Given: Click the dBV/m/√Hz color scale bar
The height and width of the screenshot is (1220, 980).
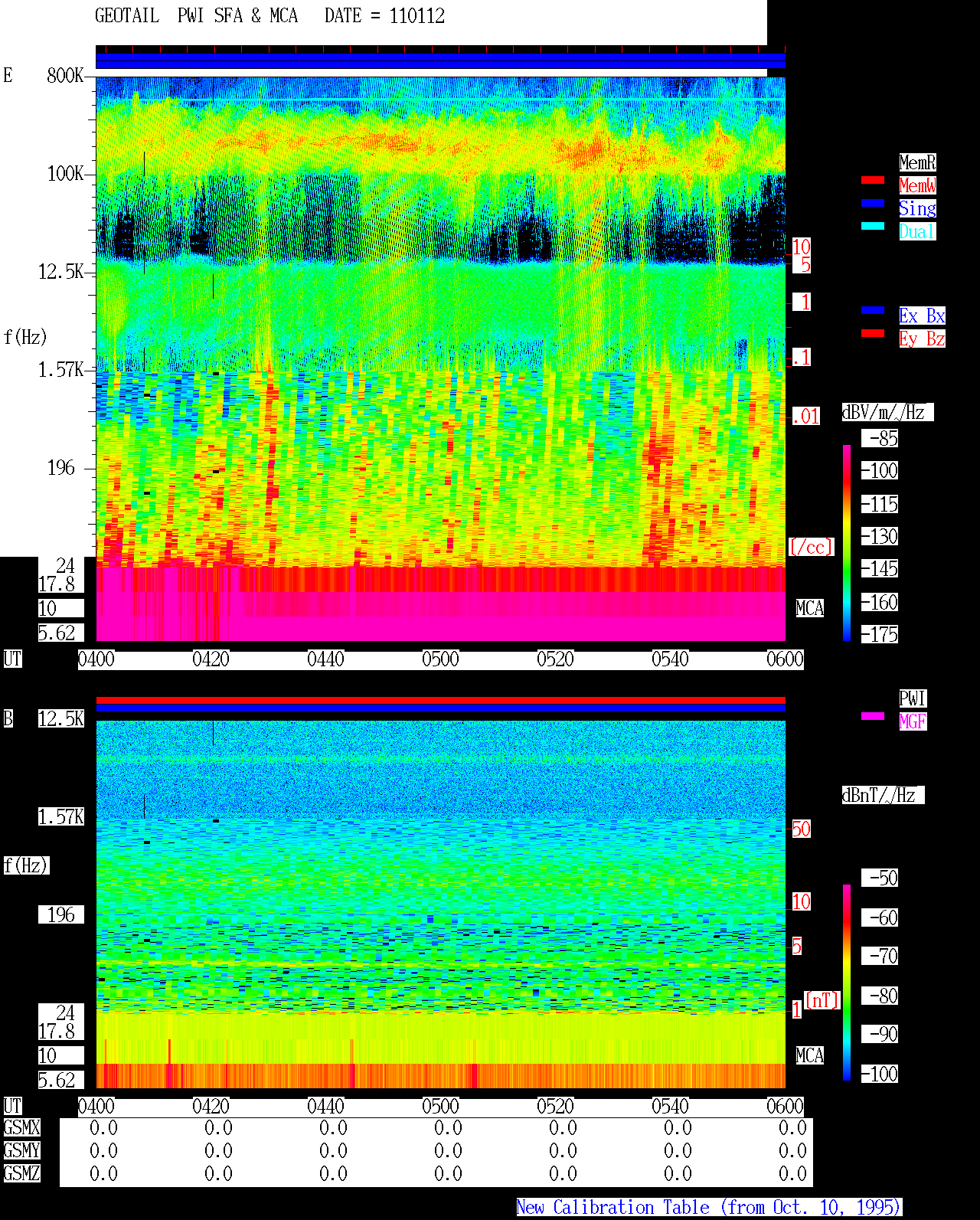Looking at the screenshot, I should point(847,542).
